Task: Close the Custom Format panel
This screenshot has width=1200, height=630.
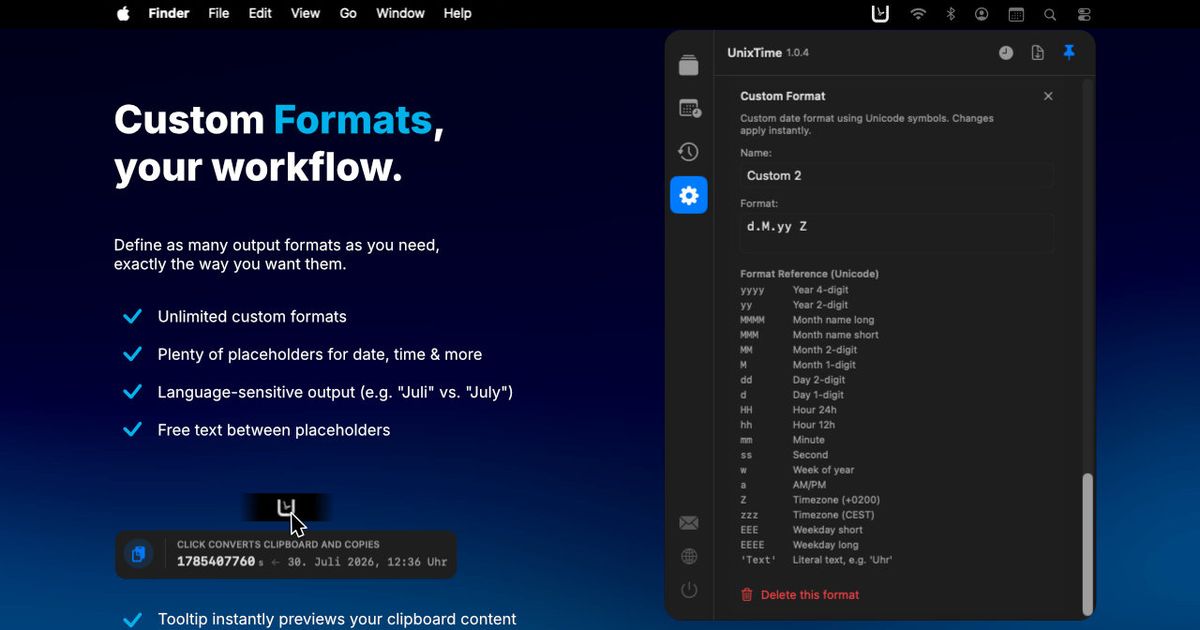Action: pos(1048,96)
